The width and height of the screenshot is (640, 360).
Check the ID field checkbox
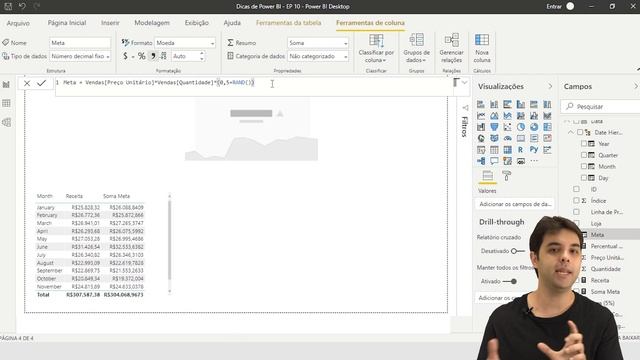tap(576, 189)
